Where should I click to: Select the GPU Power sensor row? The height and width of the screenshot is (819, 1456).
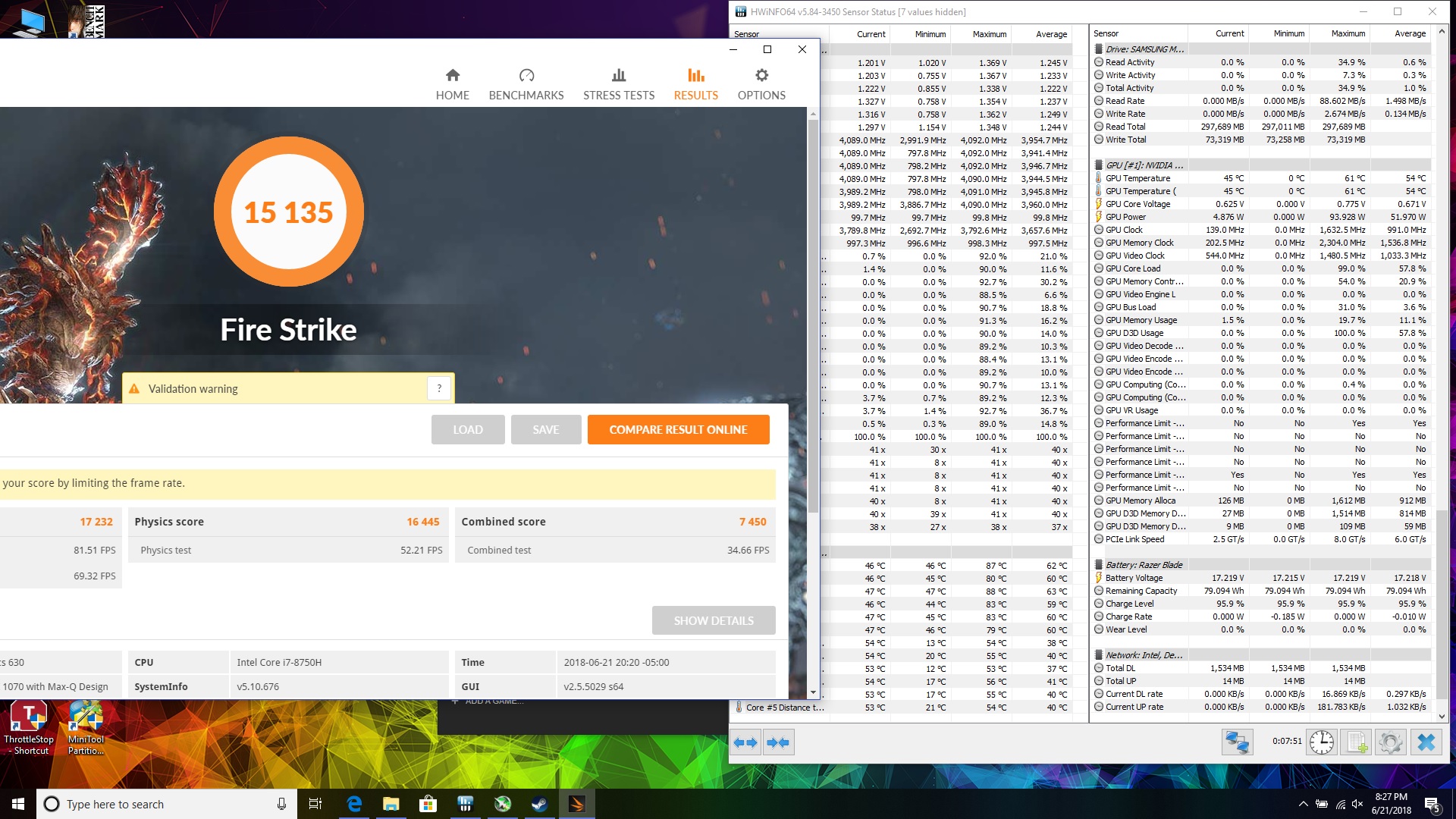(1261, 217)
